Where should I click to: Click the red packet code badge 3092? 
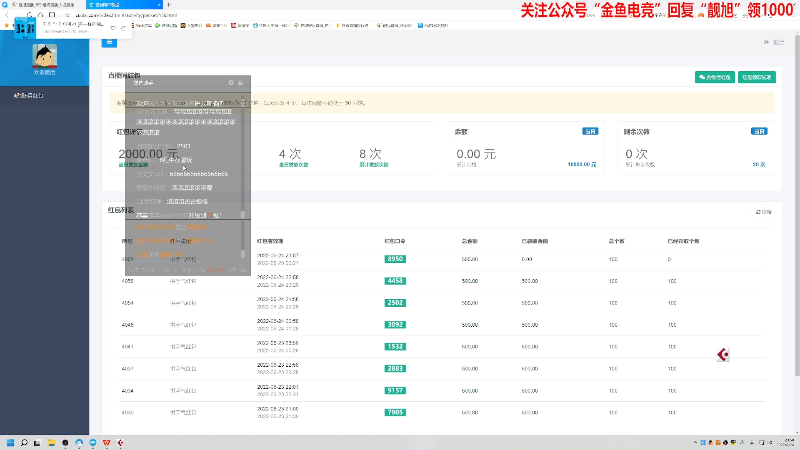point(395,325)
